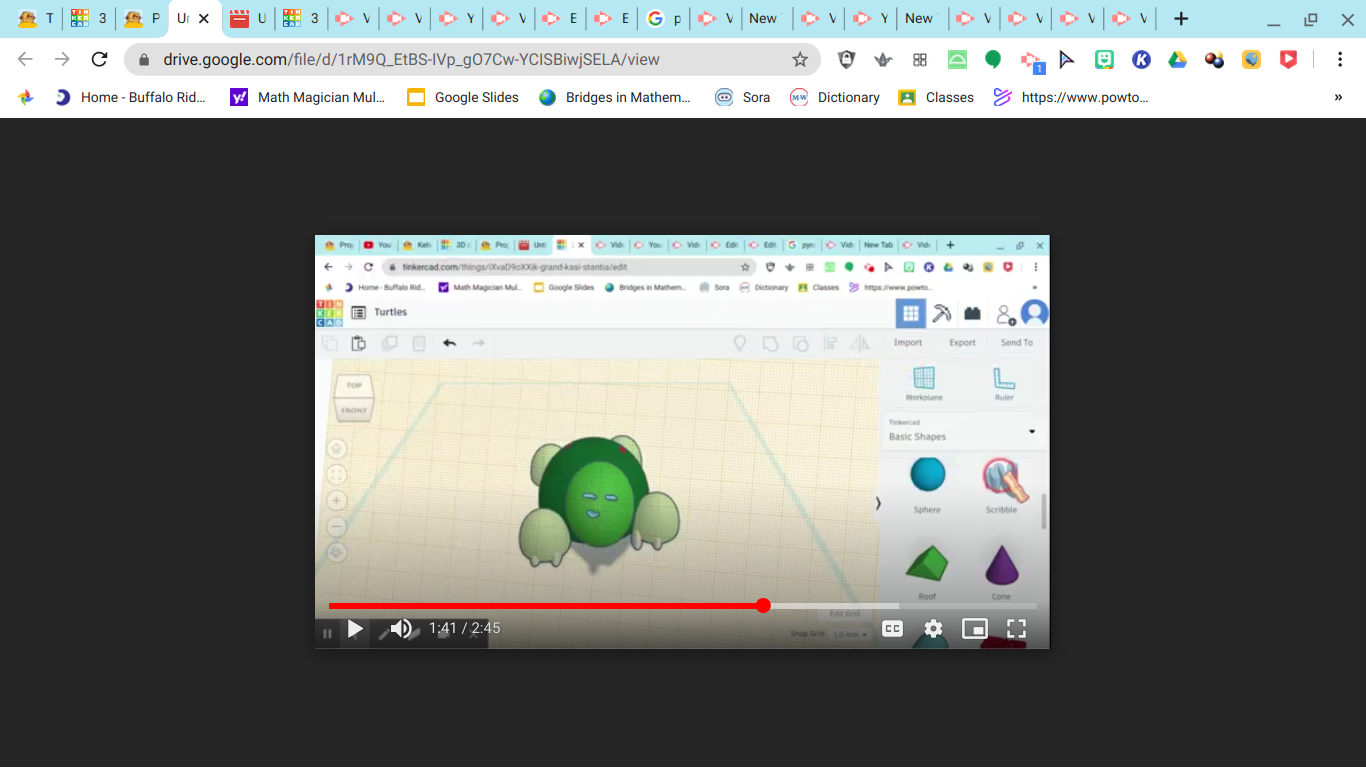Screen dimensions: 1366x768
Task: Open the light-green arch extension icon
Action: (957, 59)
